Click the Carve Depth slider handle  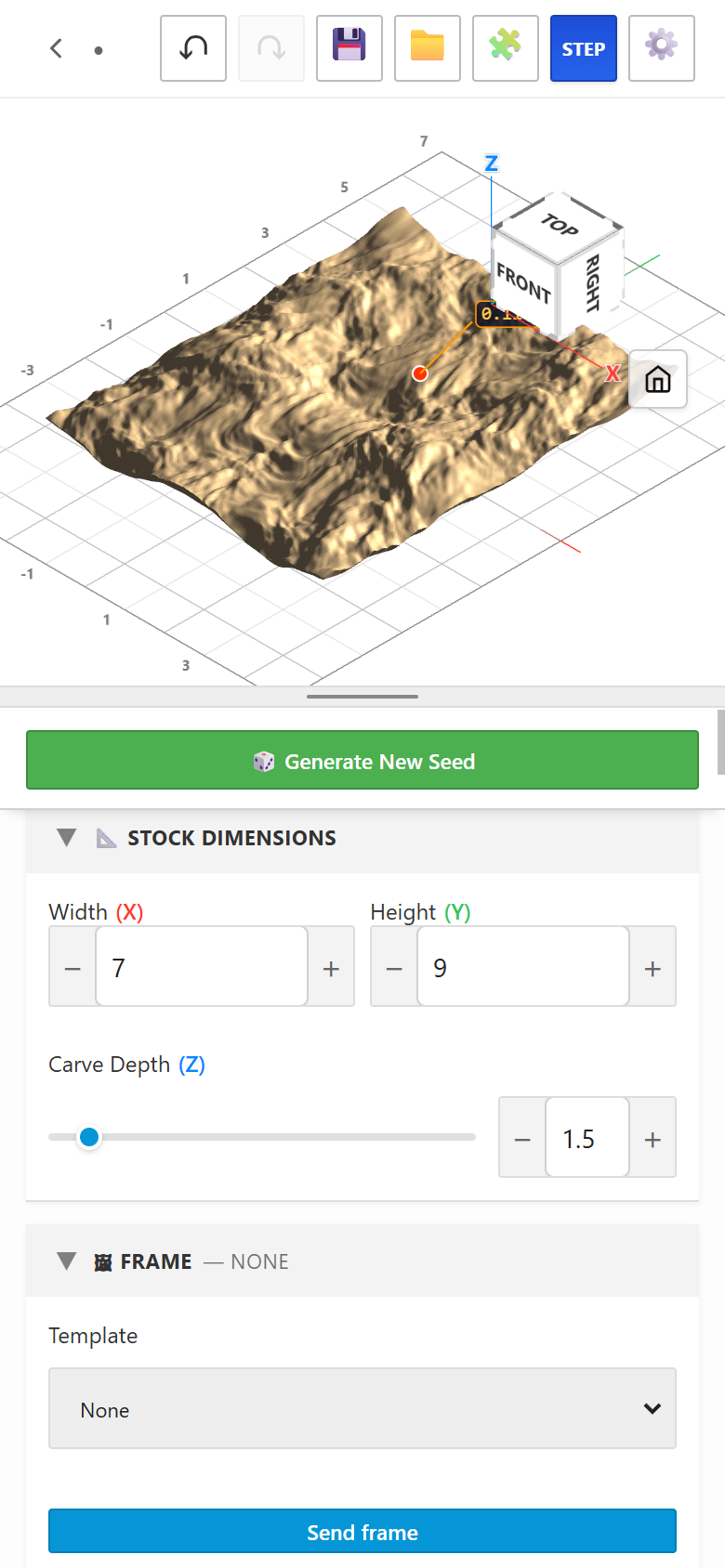coord(89,1137)
